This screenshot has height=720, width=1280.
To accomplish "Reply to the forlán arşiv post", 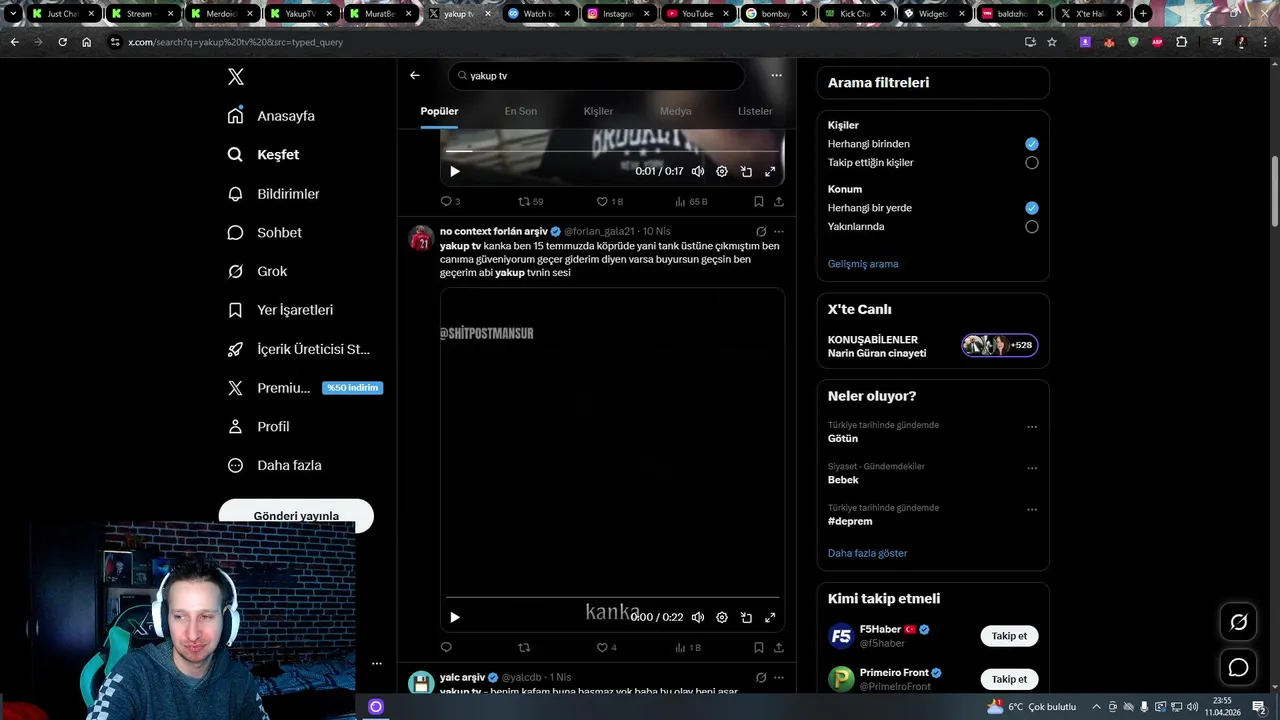I will (446, 648).
